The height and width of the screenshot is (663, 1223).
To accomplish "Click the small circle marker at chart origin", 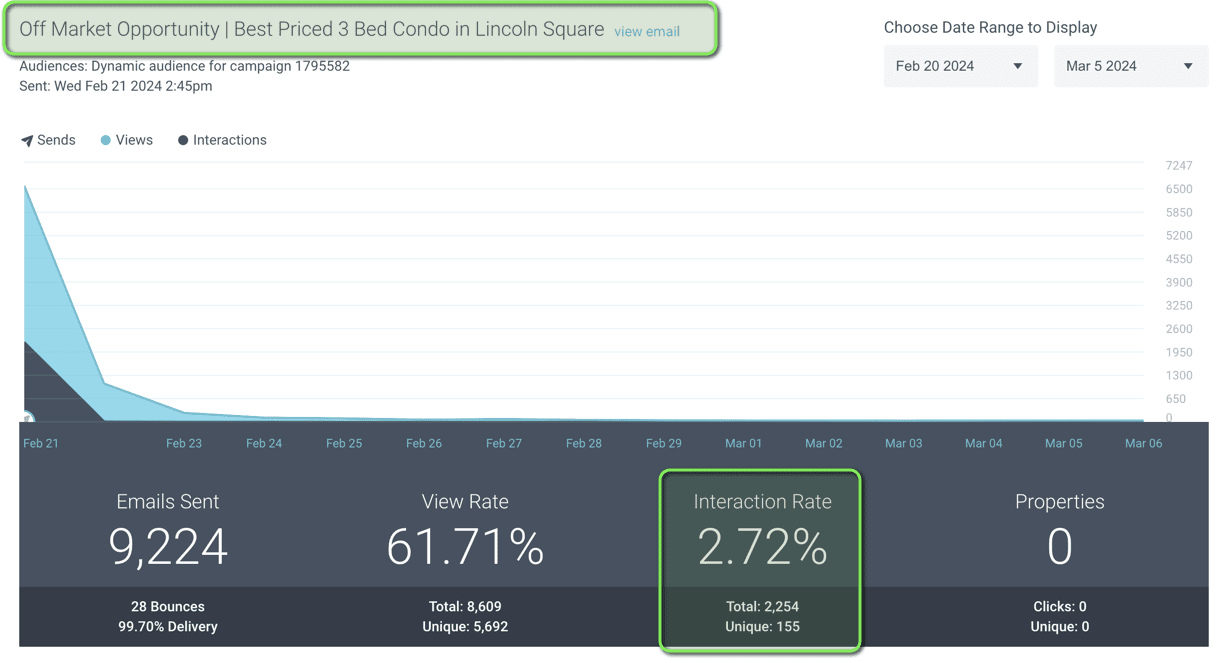I will [27, 418].
